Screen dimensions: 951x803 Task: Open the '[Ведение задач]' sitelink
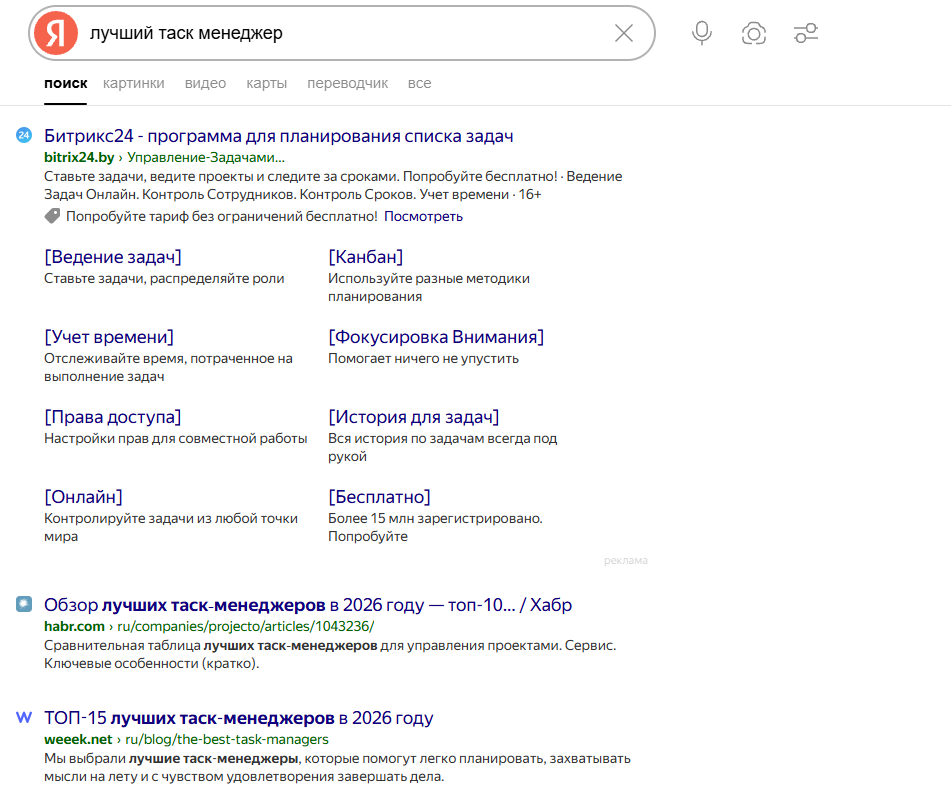(x=113, y=257)
